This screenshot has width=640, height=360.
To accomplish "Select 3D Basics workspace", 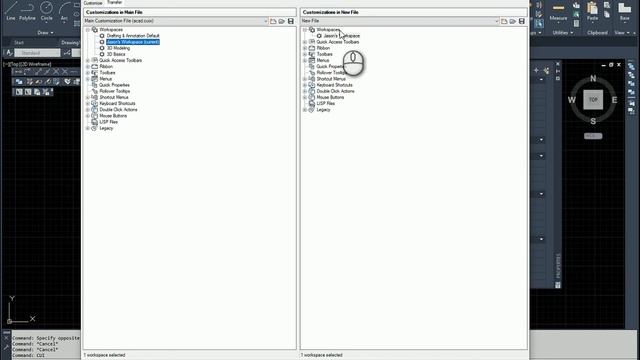I will 116,54.
